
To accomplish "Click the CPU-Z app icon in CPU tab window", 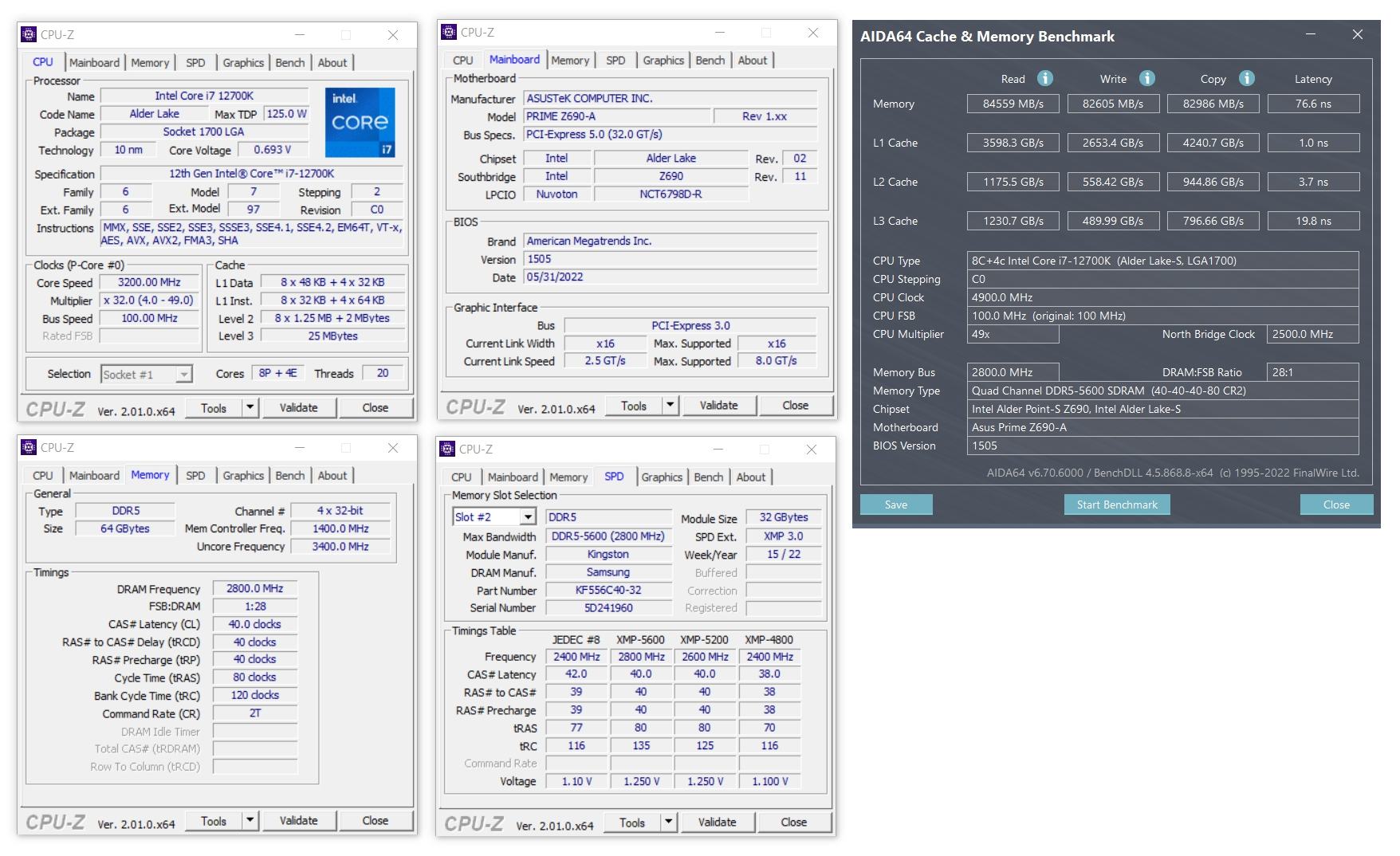I will (29, 34).
